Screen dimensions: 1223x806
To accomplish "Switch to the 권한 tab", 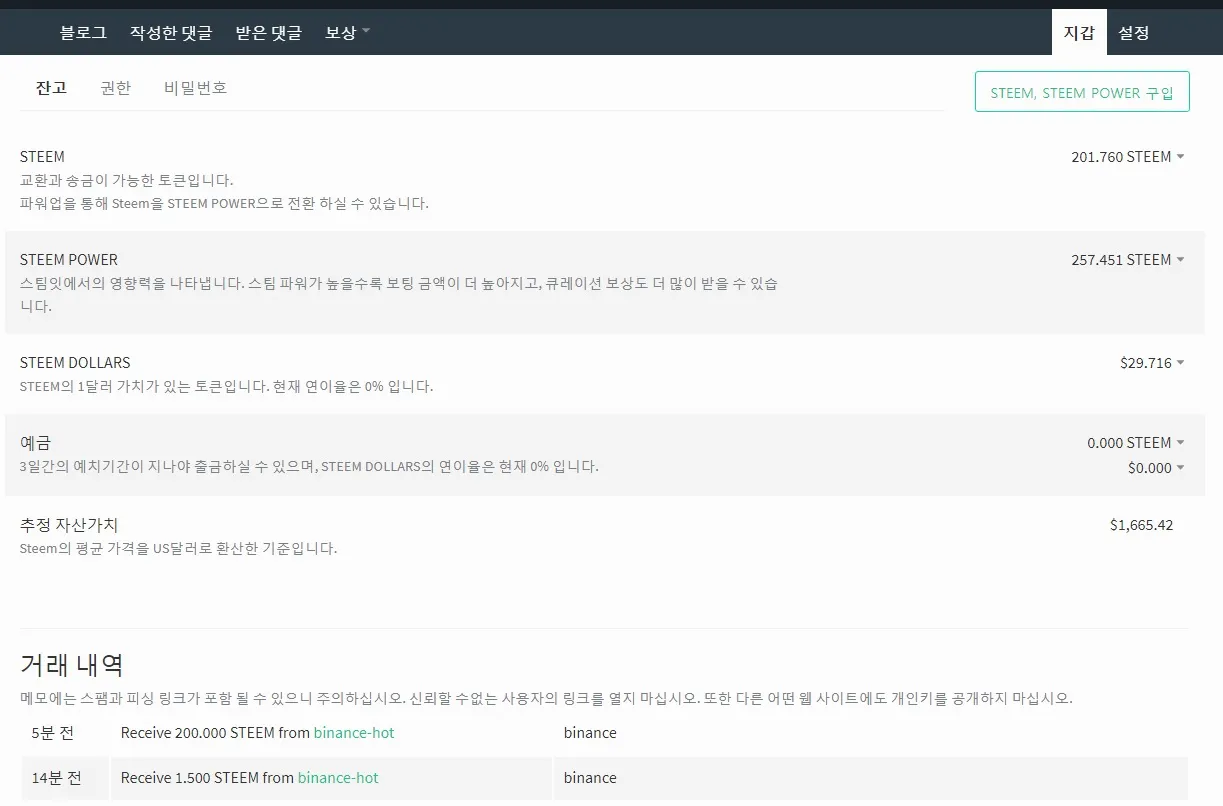I will pyautogui.click(x=115, y=88).
